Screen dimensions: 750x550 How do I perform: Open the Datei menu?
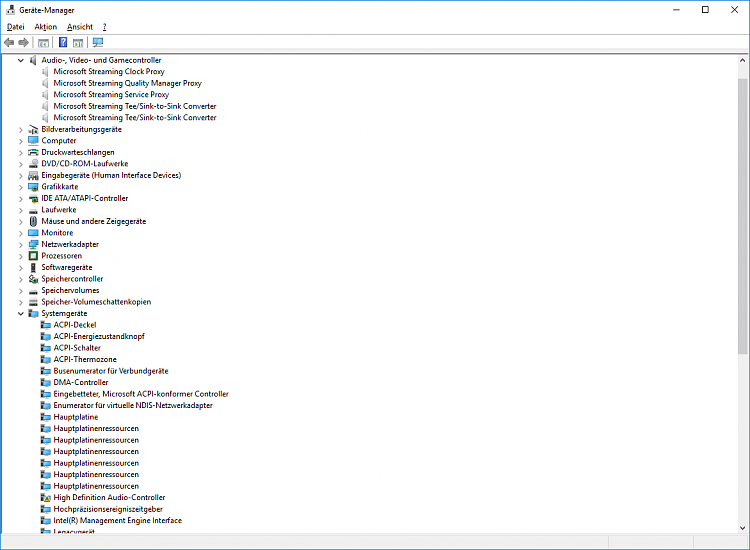pos(16,27)
